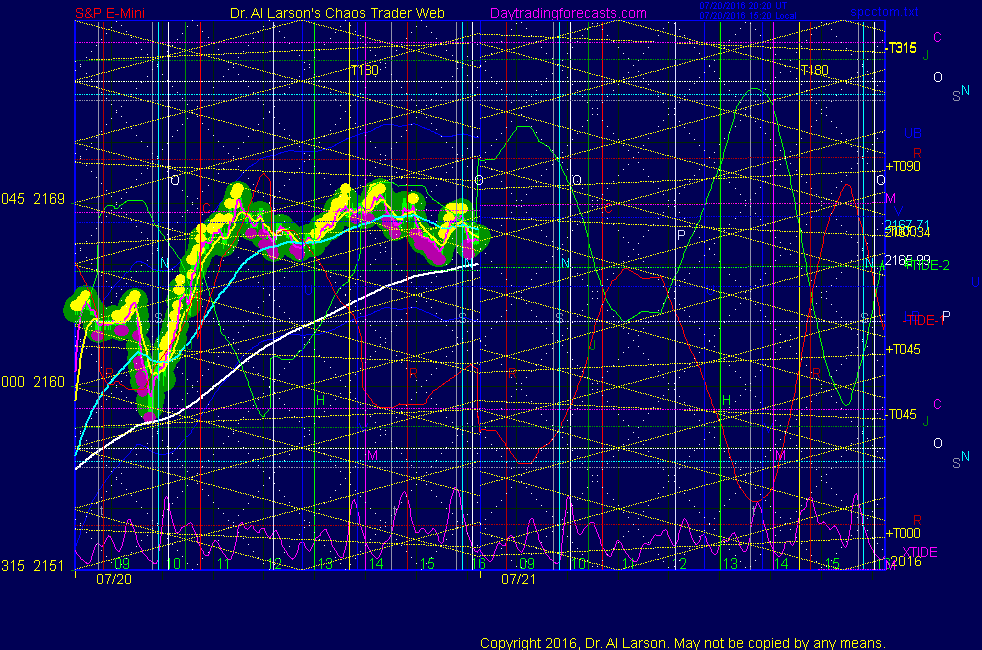Click the "T130" label near chart top
Viewport: 982px width, 650px height.
pyautogui.click(x=364, y=70)
